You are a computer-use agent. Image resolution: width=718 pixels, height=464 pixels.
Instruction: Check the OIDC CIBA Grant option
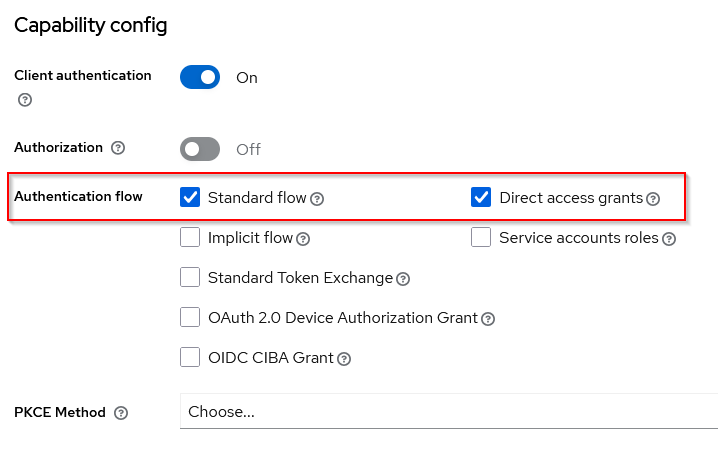click(x=190, y=357)
